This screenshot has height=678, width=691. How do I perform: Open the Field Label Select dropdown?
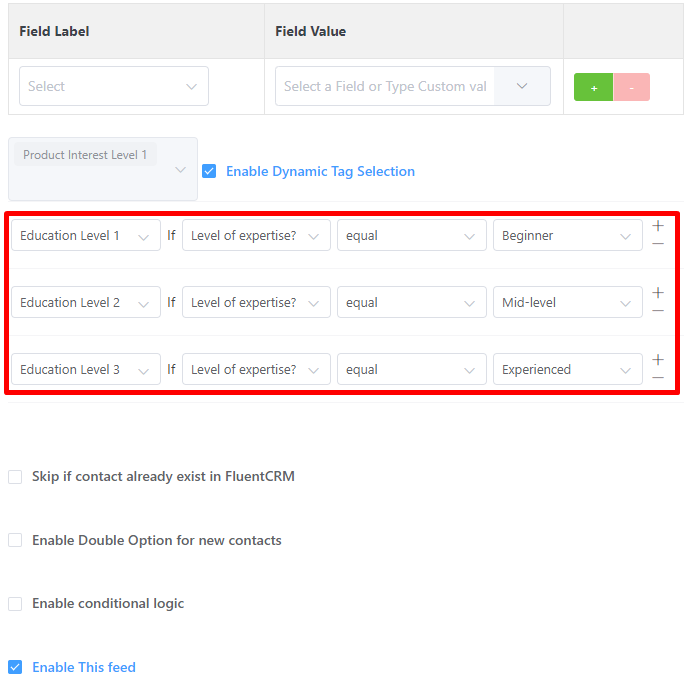pyautogui.click(x=113, y=86)
